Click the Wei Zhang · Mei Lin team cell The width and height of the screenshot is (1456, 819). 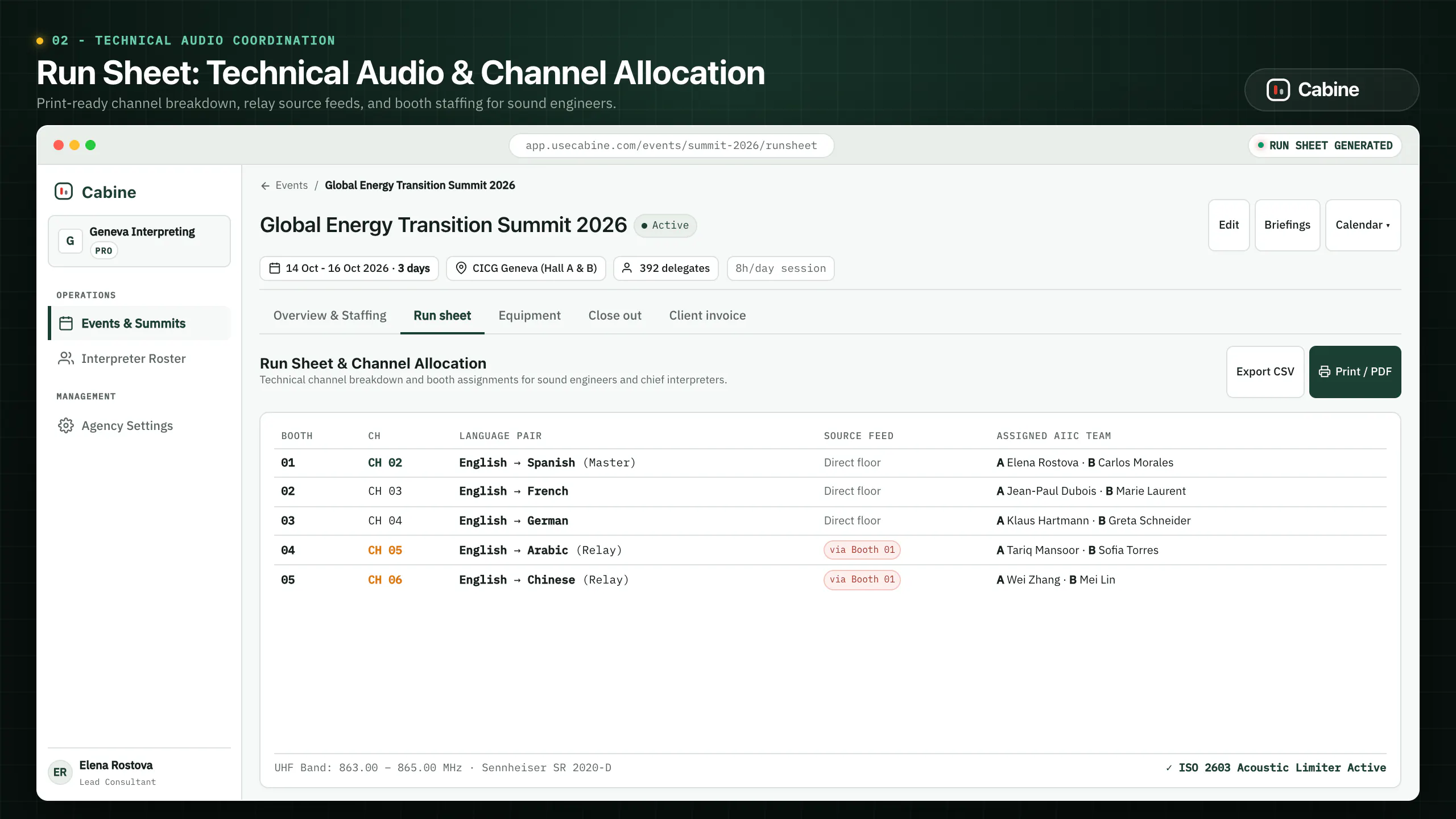point(1056,580)
